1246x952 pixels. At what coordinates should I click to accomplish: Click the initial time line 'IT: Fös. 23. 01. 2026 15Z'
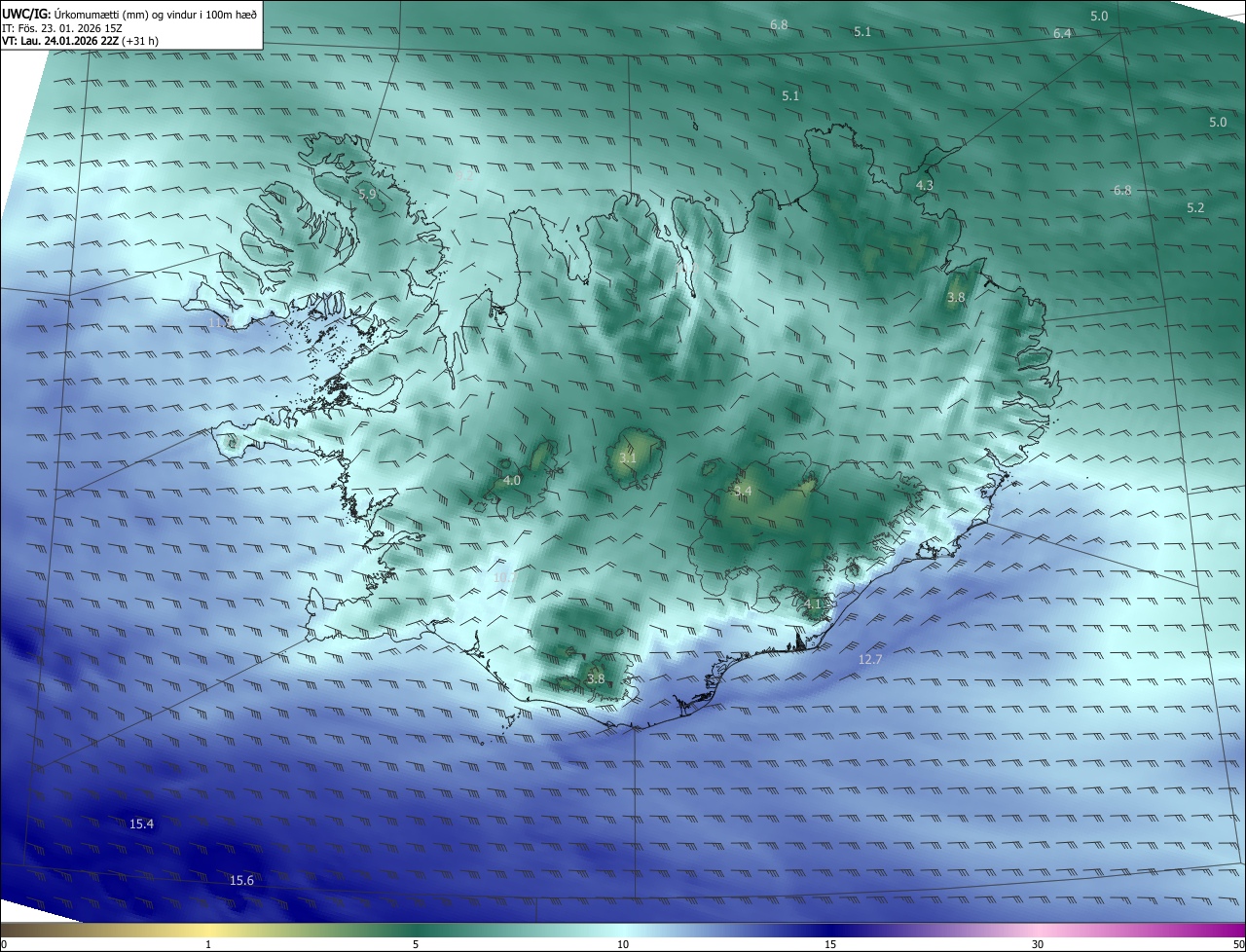click(62, 27)
